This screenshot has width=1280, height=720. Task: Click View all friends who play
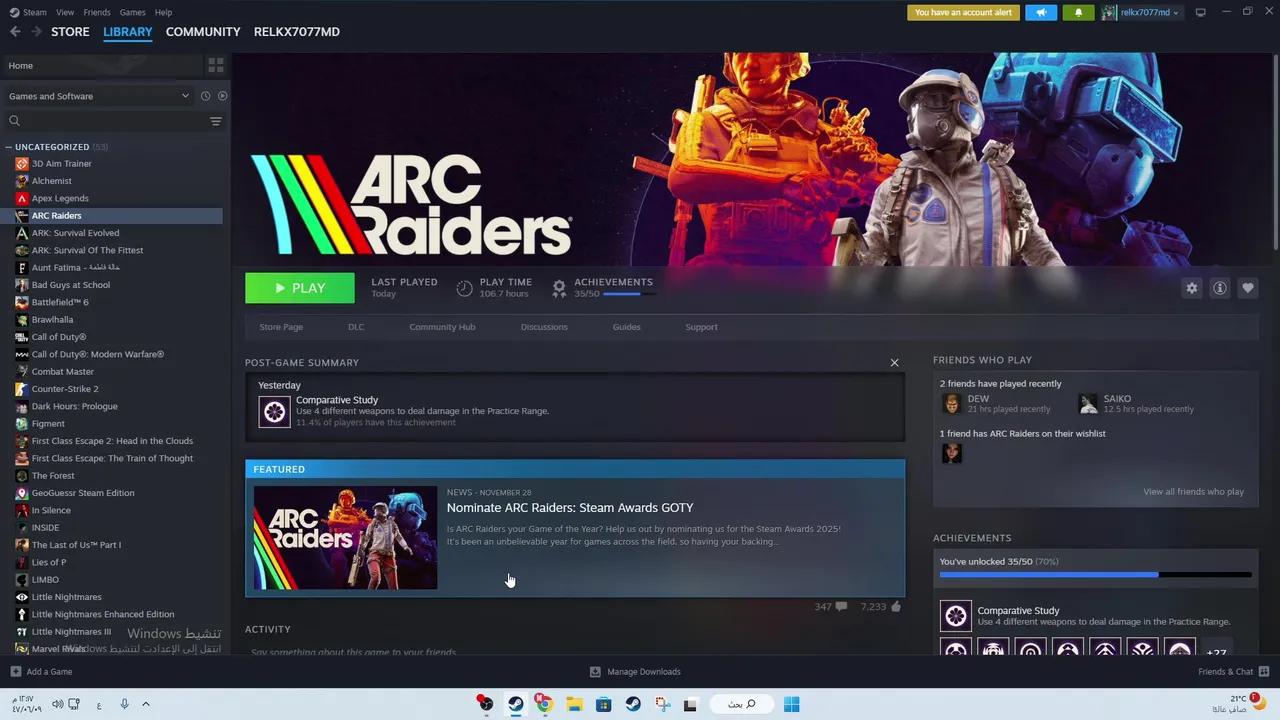click(x=1193, y=492)
